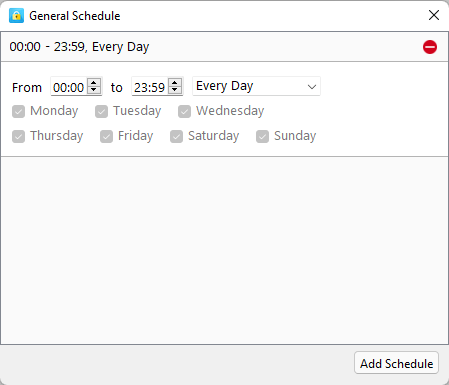Toggle the Thursday checkbox
This screenshot has width=449, height=385.
(x=18, y=136)
